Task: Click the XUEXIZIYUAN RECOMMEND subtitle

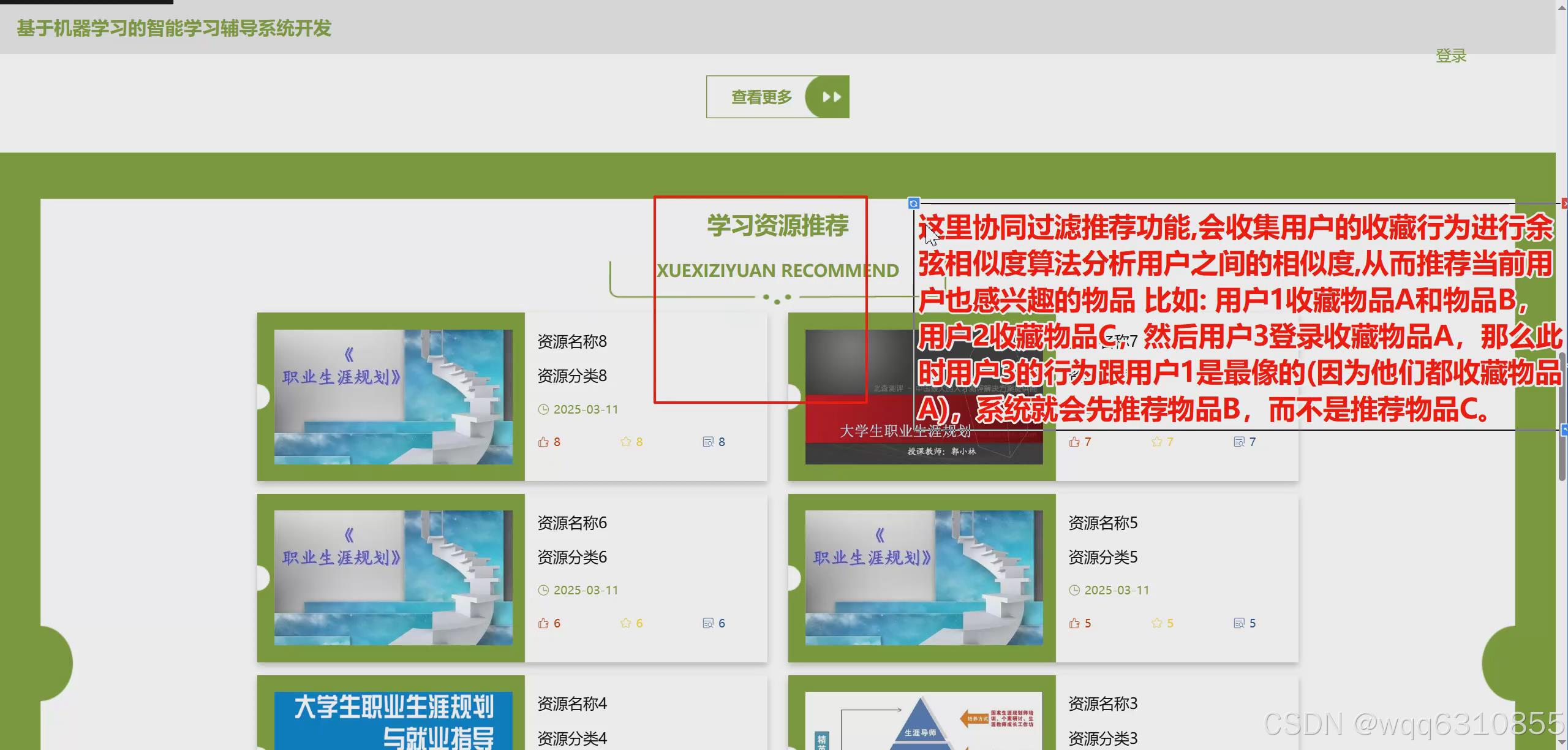Action: (x=778, y=270)
